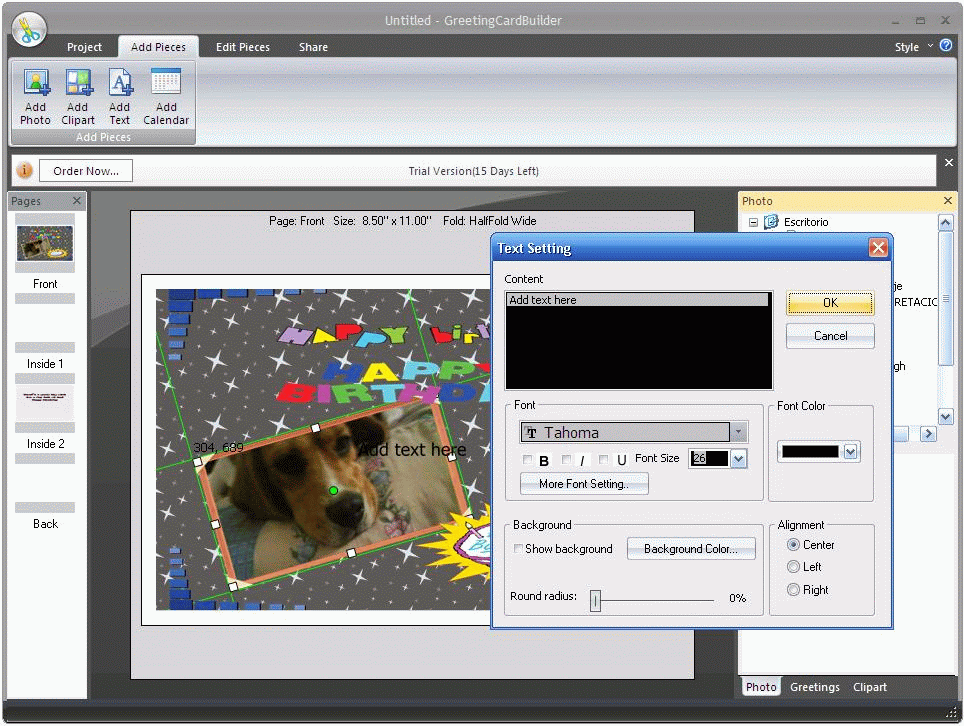Click the trial info icon in the notification bar

pyautogui.click(x=24, y=170)
